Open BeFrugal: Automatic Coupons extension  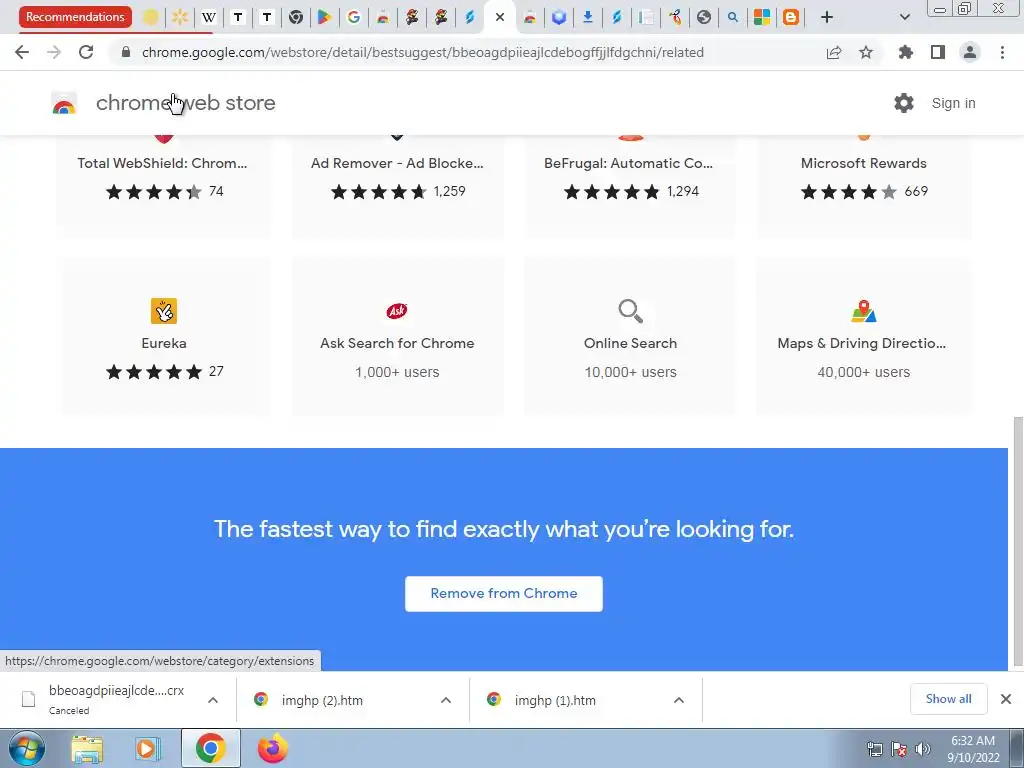click(x=630, y=185)
